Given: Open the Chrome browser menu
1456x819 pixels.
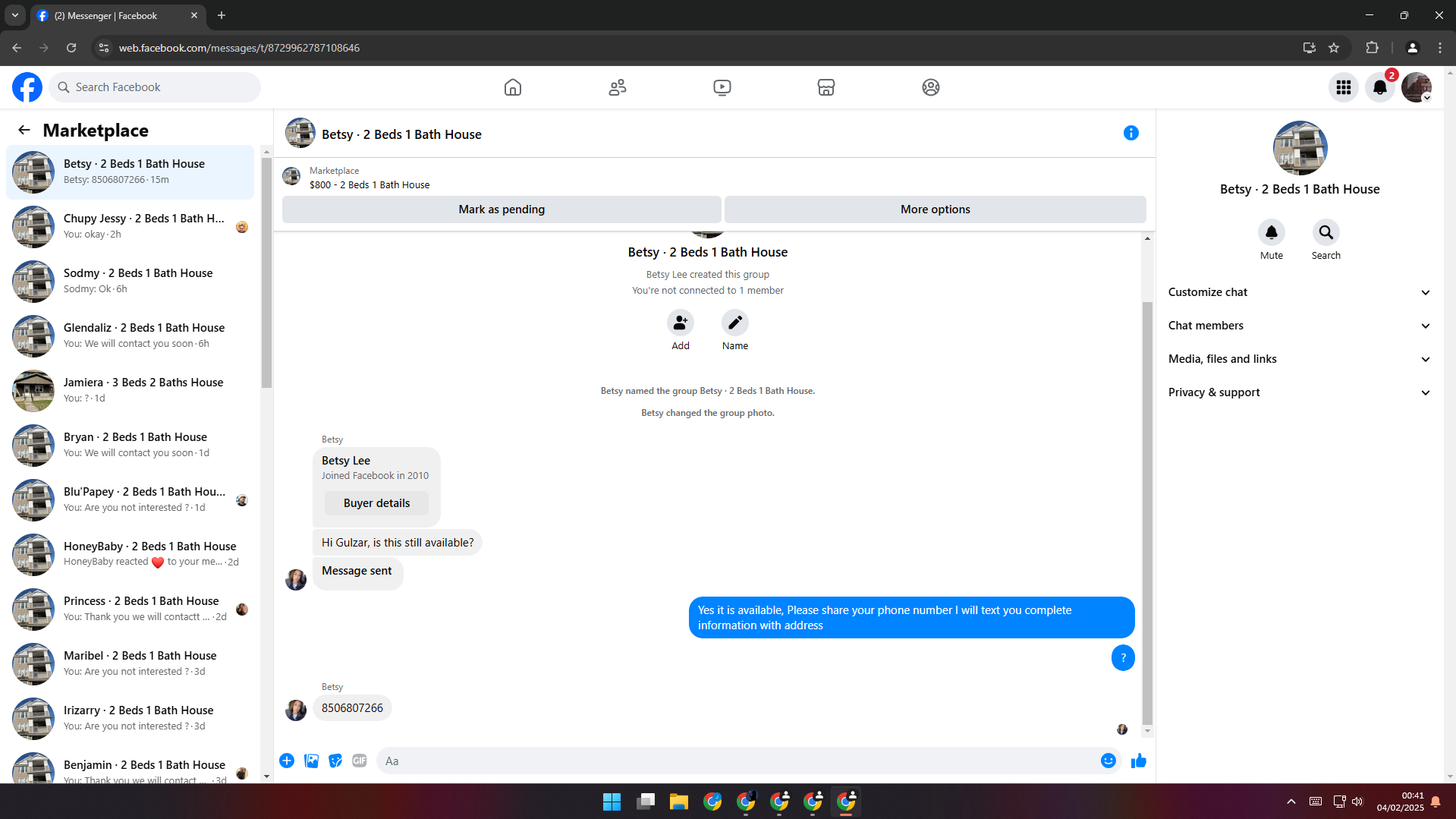Looking at the screenshot, I should tap(1440, 48).
